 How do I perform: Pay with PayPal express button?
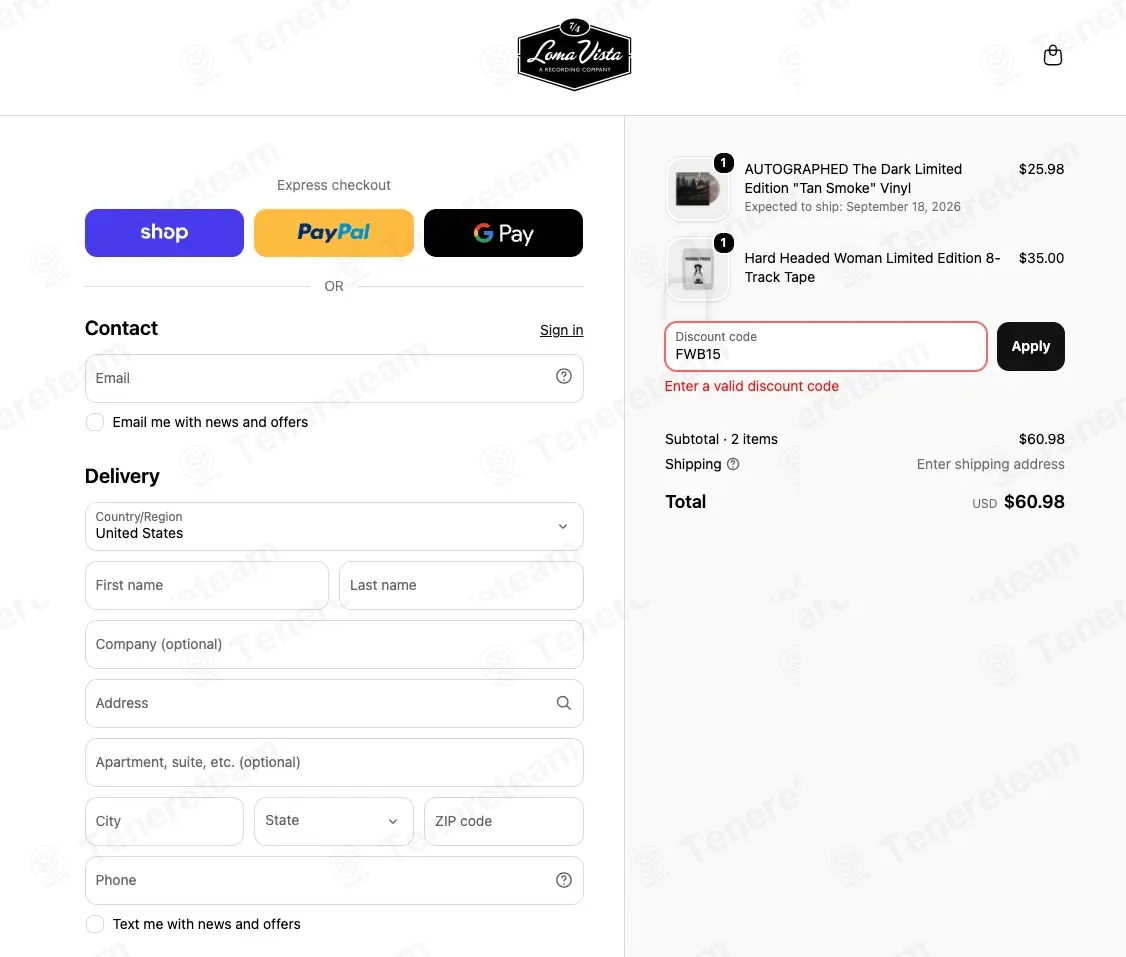tap(334, 233)
